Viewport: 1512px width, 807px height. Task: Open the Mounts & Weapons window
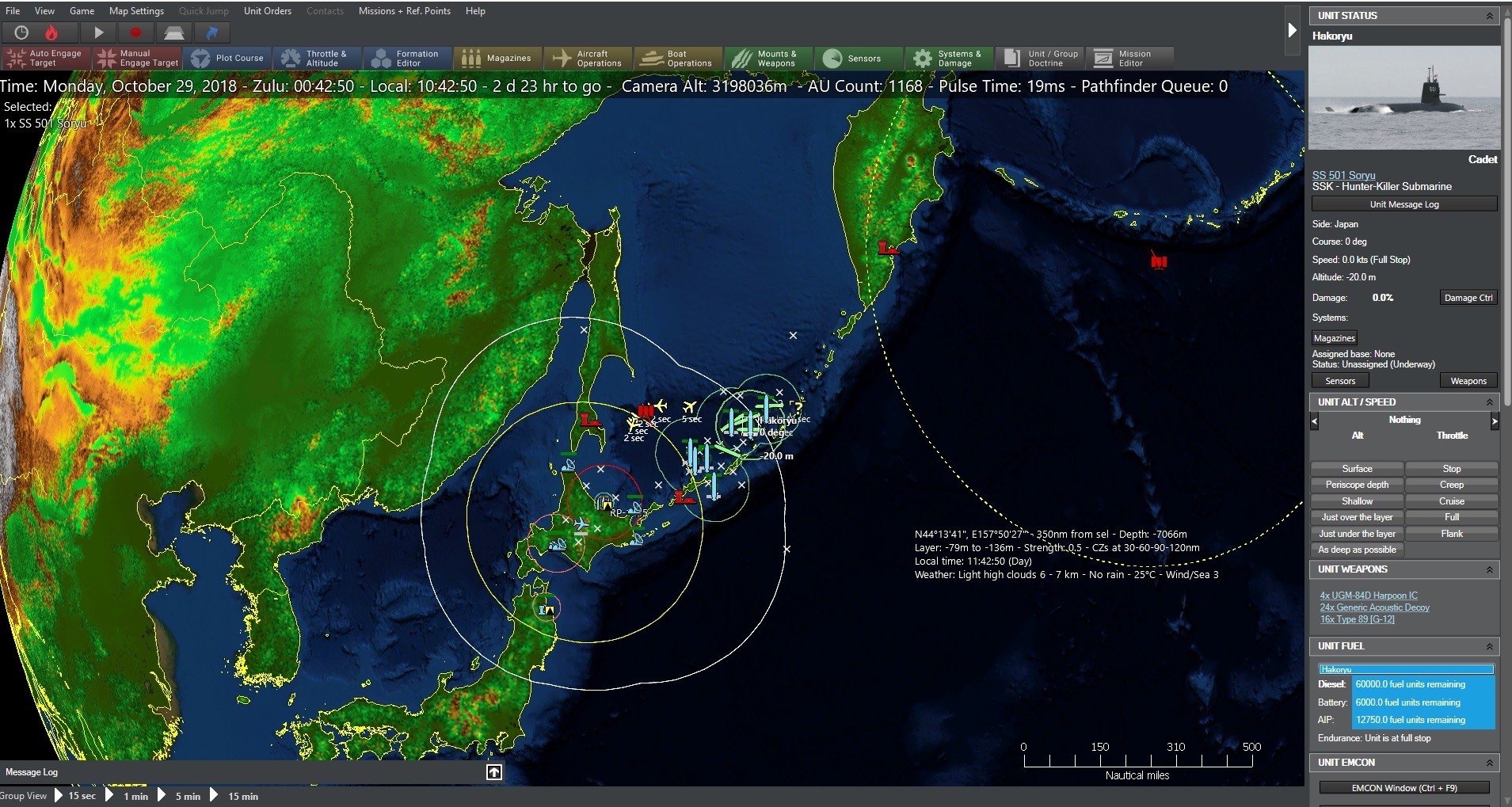point(769,58)
